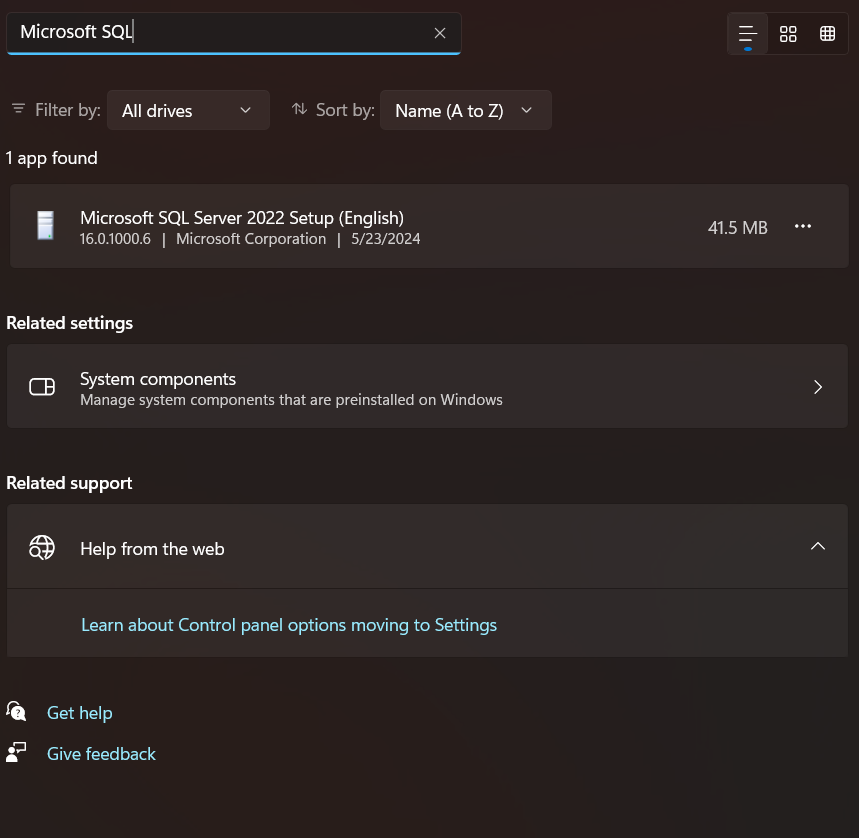Click the Give feedback icon
This screenshot has width=859, height=838.
(16, 753)
